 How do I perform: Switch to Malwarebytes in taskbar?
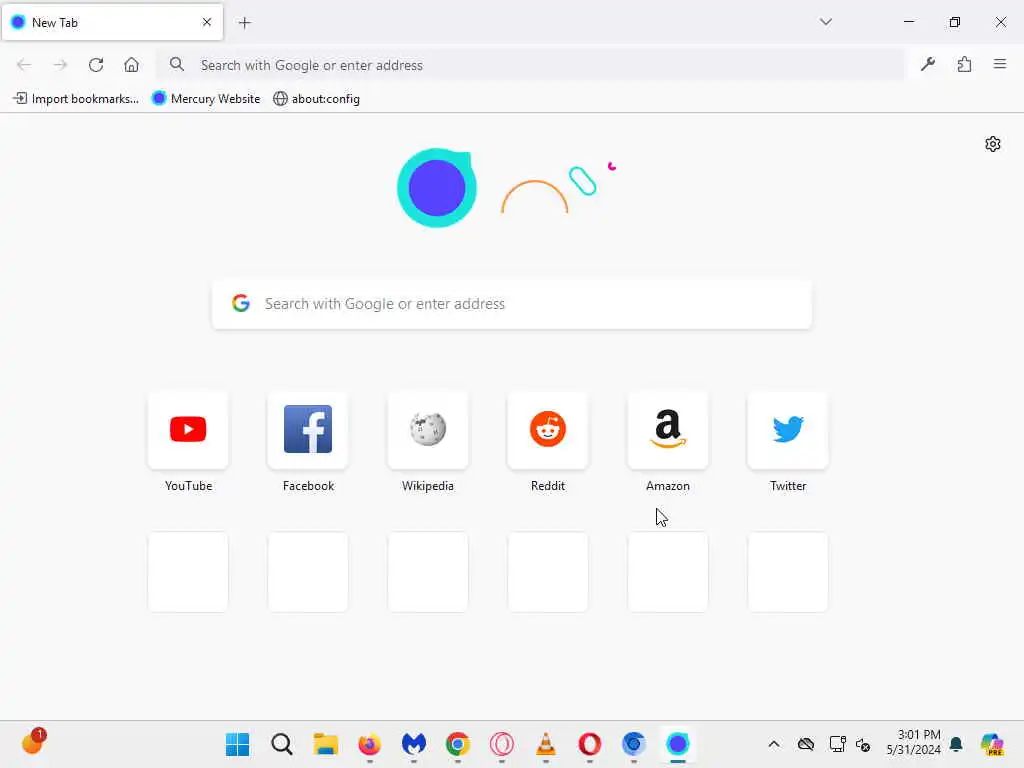[413, 744]
